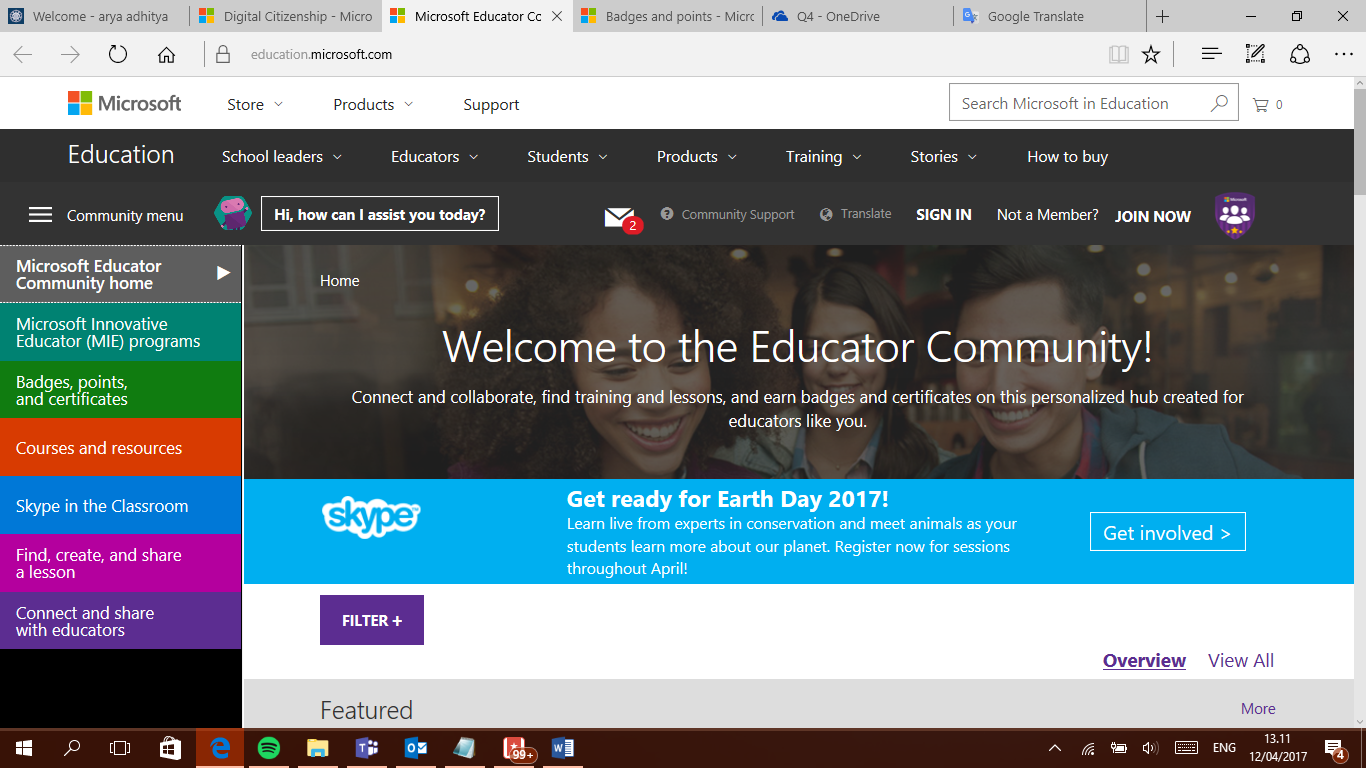Open the shopping cart icon
This screenshot has height=768, width=1366.
point(1260,104)
